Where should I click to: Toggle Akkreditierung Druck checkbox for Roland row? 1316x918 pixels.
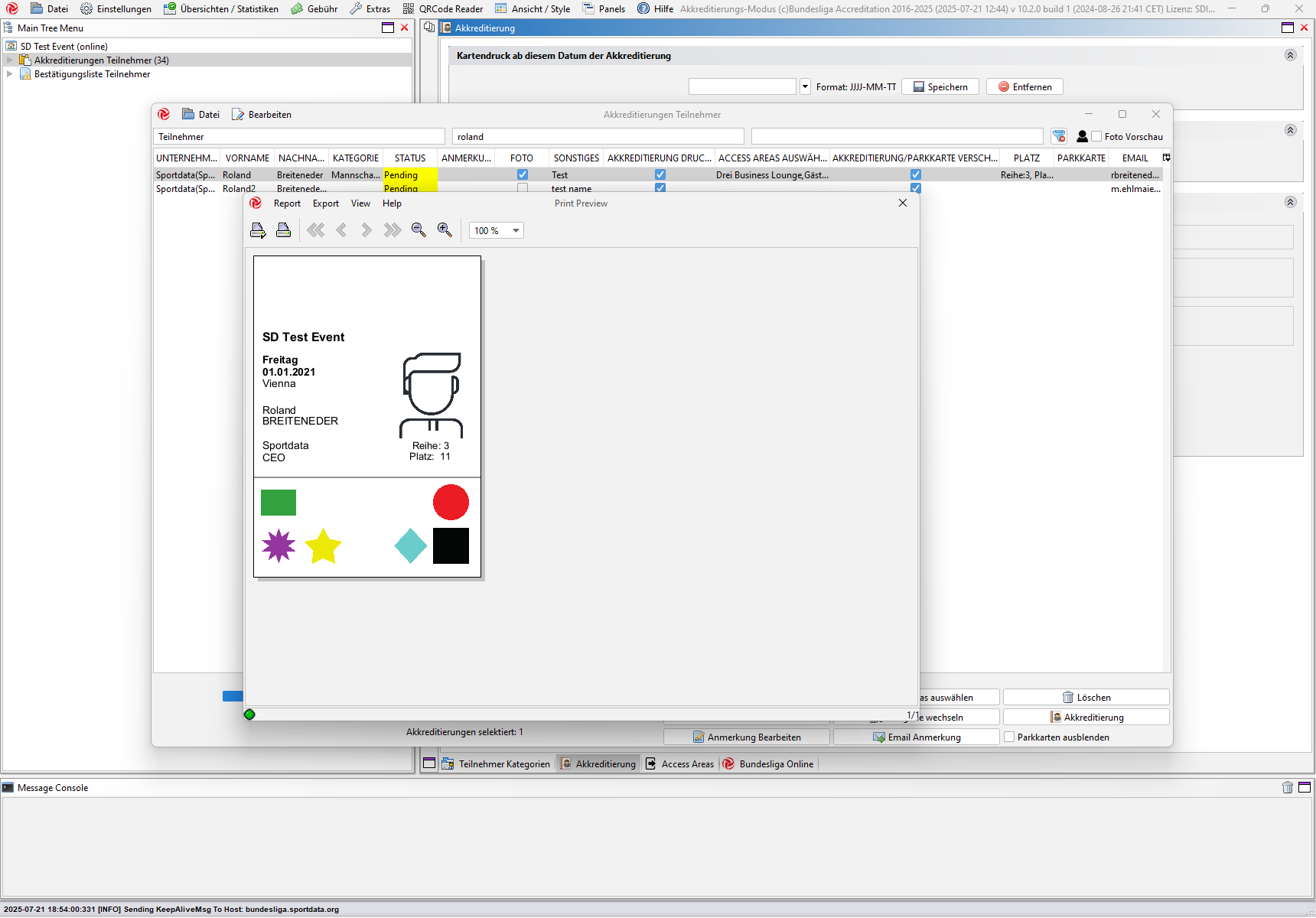[660, 174]
